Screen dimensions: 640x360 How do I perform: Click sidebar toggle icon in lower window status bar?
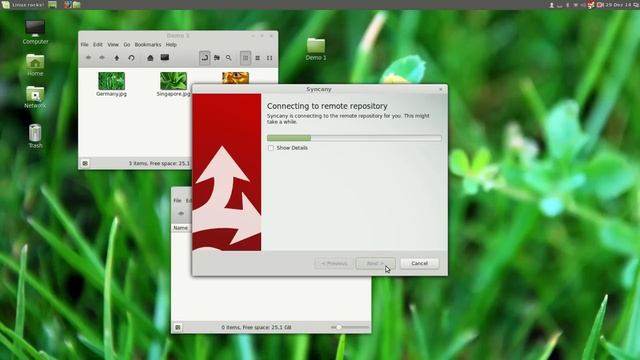click(x=178, y=327)
